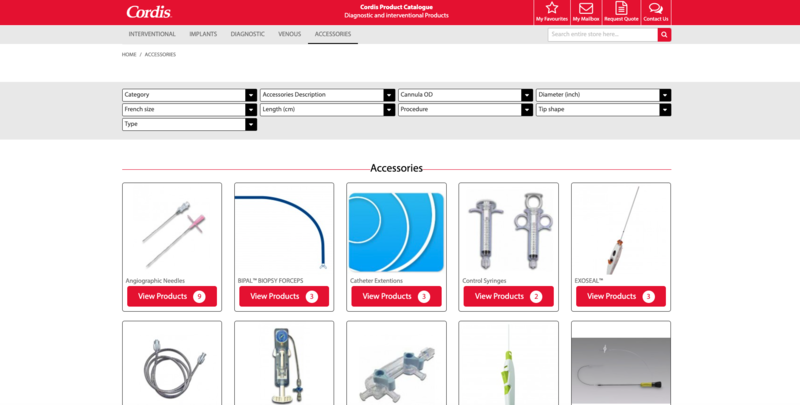Open the Venous menu
The width and height of the screenshot is (800, 405).
pos(289,34)
